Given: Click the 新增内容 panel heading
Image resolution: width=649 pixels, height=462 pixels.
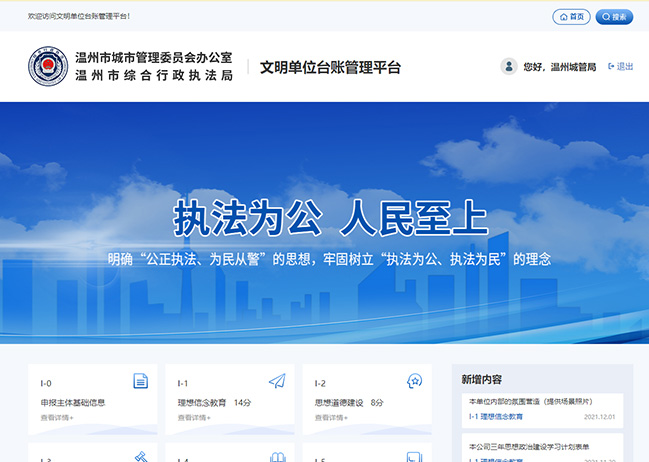Looking at the screenshot, I should click(x=481, y=379).
